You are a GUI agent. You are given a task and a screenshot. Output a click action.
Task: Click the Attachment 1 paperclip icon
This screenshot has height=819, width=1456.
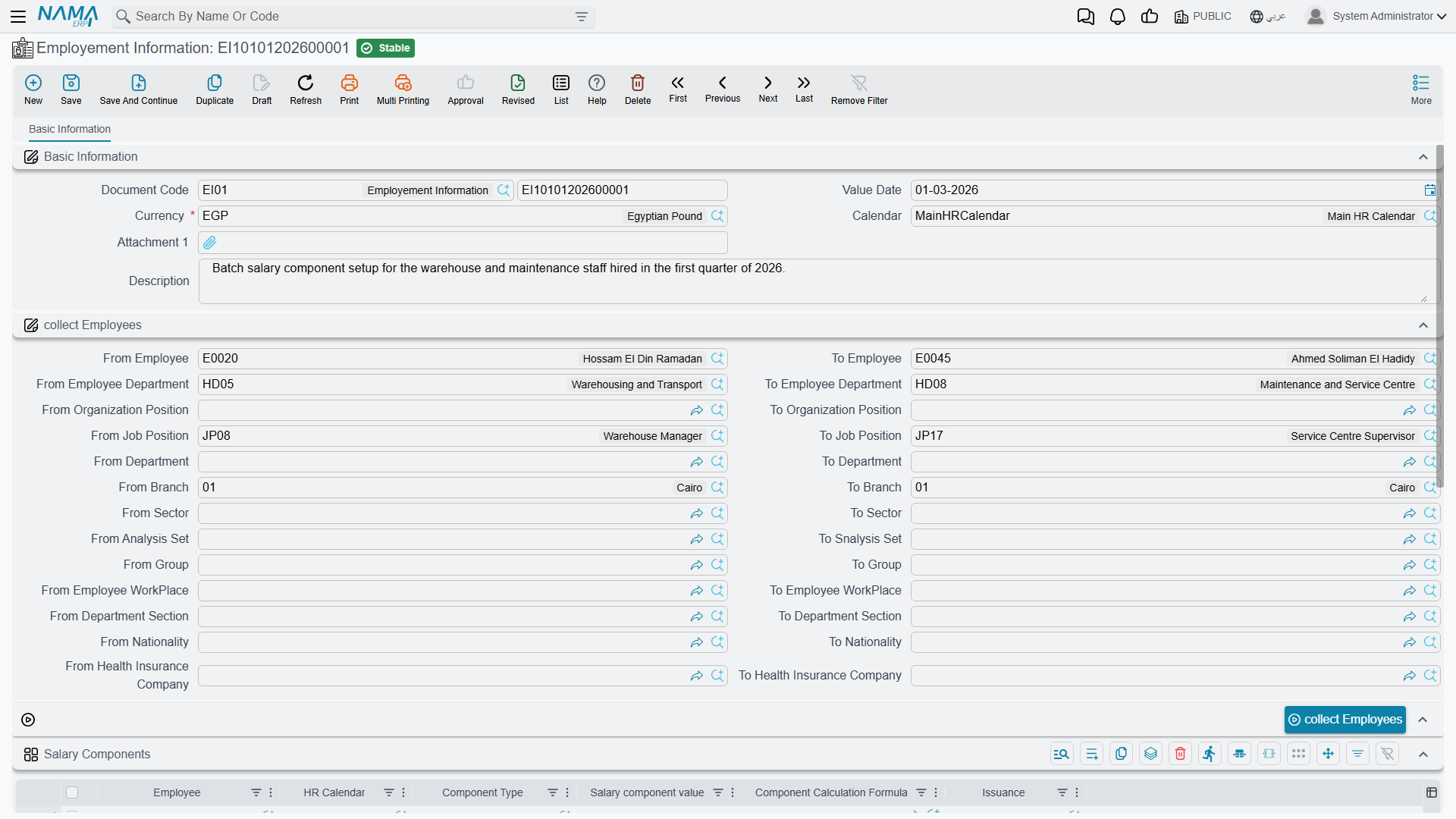(210, 243)
